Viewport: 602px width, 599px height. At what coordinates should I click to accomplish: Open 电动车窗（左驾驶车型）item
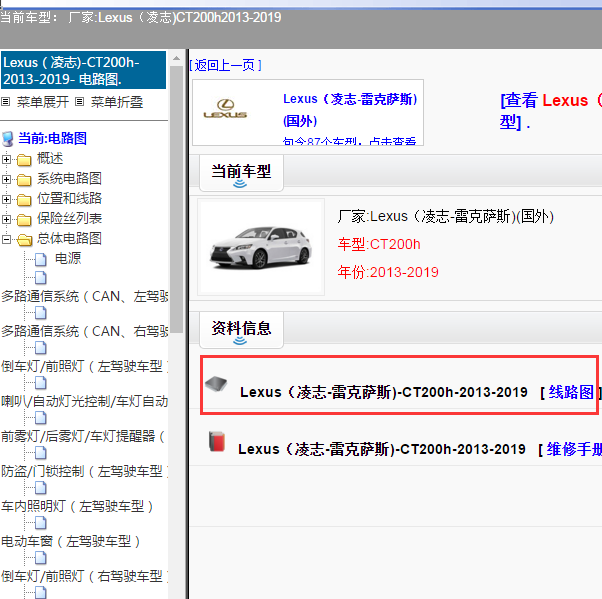point(71,541)
